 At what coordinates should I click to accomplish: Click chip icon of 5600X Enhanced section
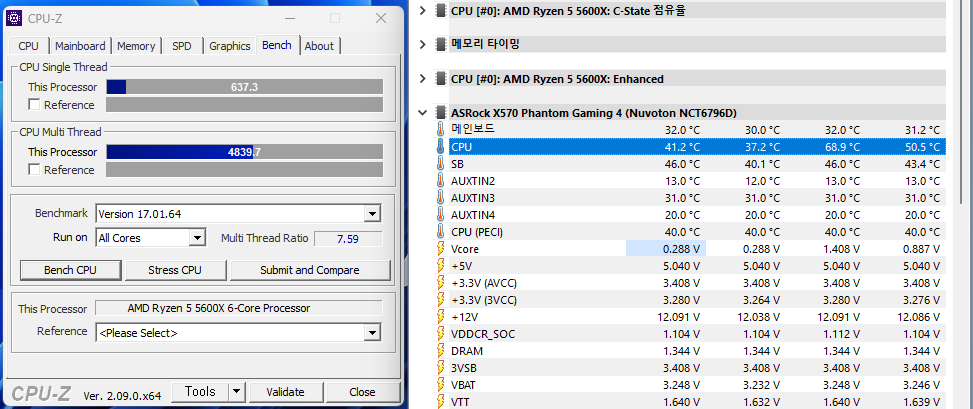441,79
